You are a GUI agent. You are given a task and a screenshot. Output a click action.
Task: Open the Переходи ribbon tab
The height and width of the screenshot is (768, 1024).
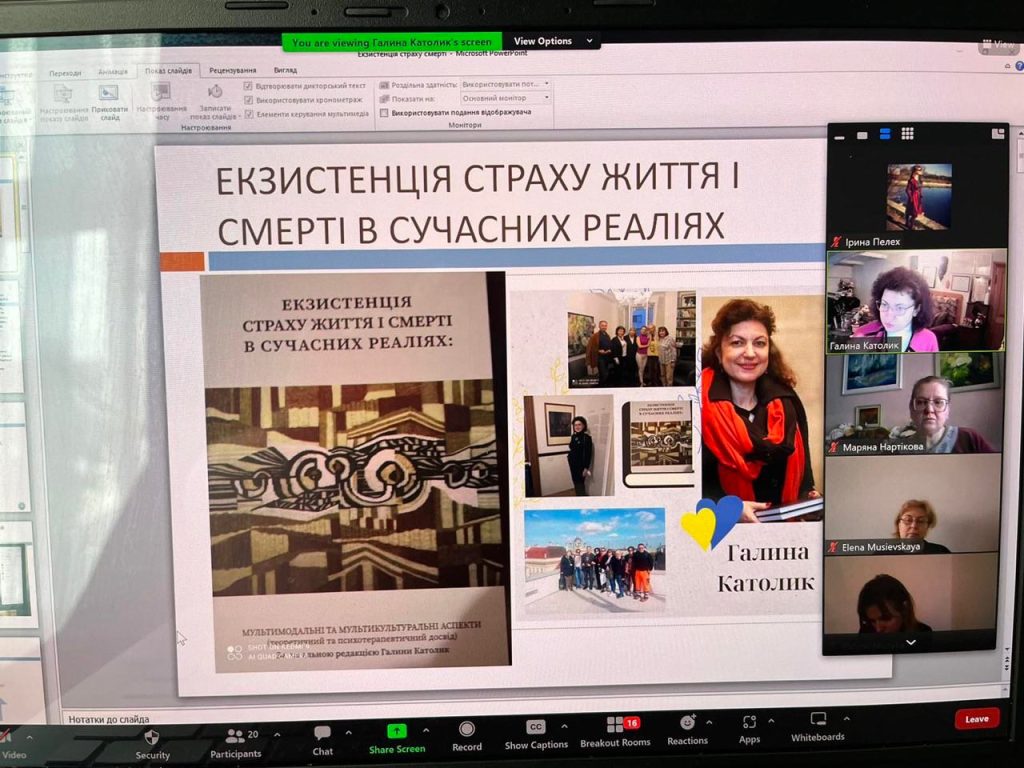(65, 73)
